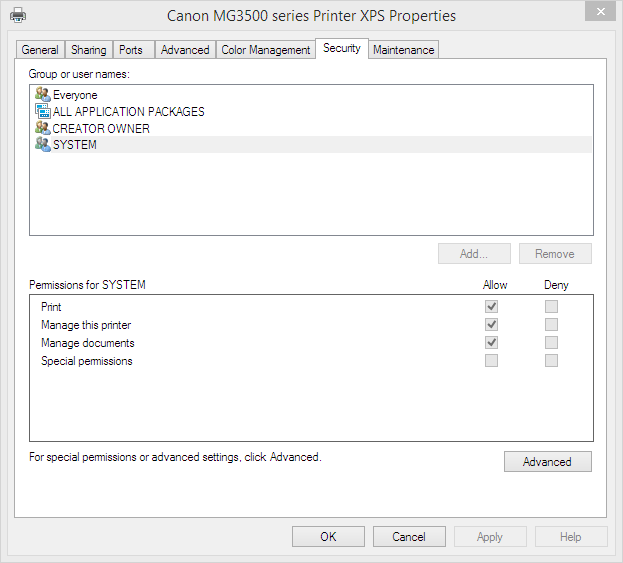Click the CREATOR OWNER user icon

(42, 128)
